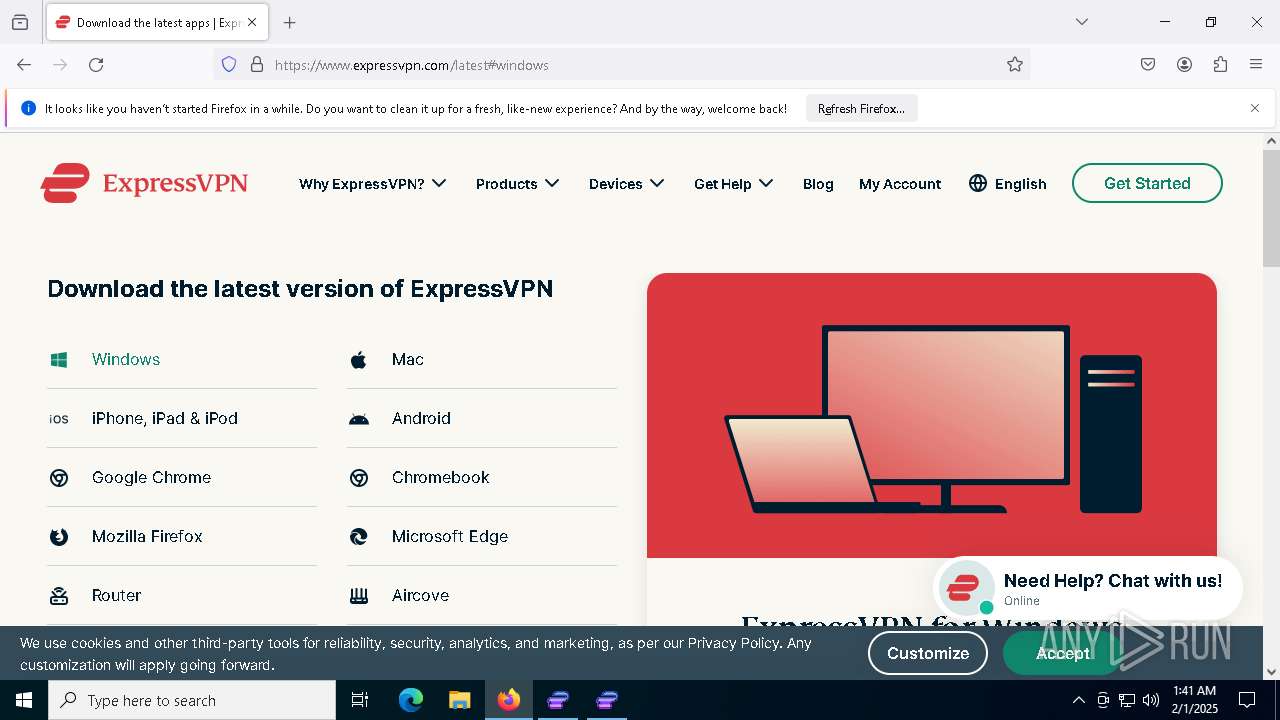1280x720 pixels.
Task: Select the Aircove link
Action: point(420,596)
